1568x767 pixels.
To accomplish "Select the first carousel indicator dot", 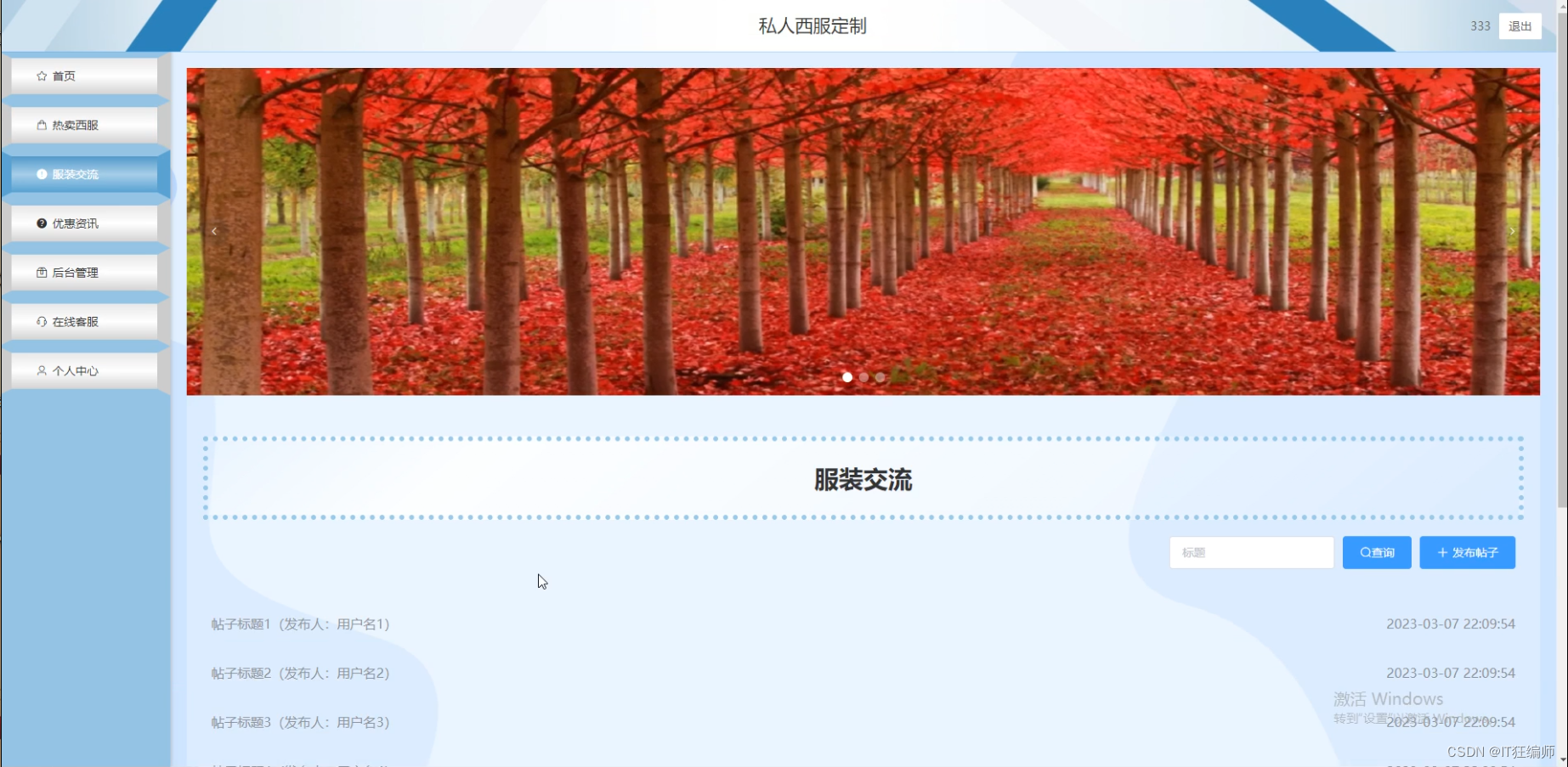I will 847,377.
